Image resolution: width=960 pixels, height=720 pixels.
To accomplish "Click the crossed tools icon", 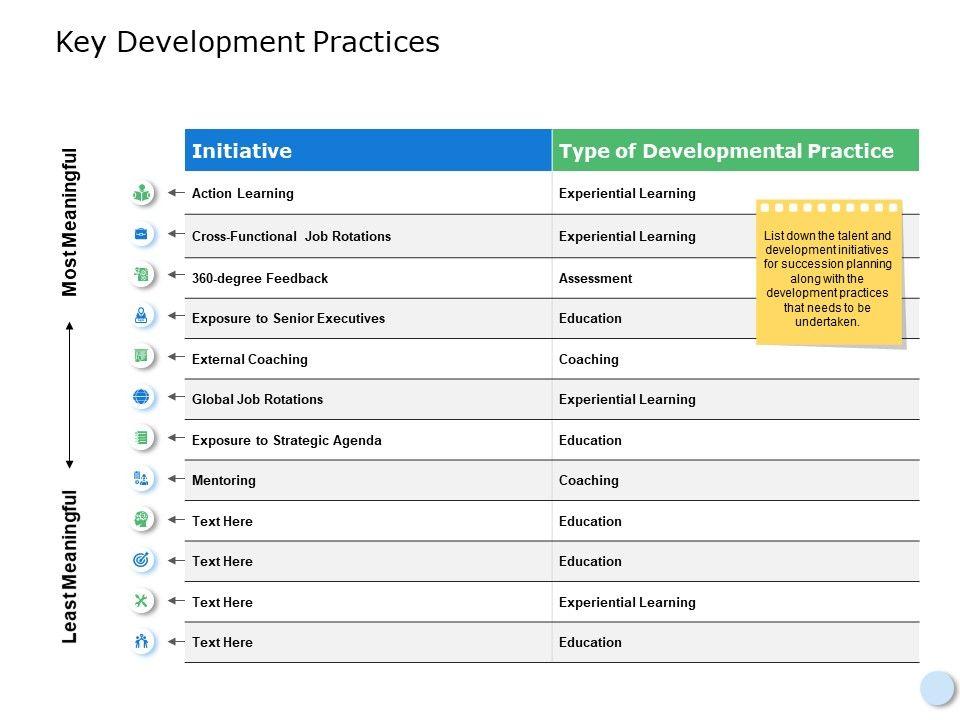I will click(x=142, y=601).
